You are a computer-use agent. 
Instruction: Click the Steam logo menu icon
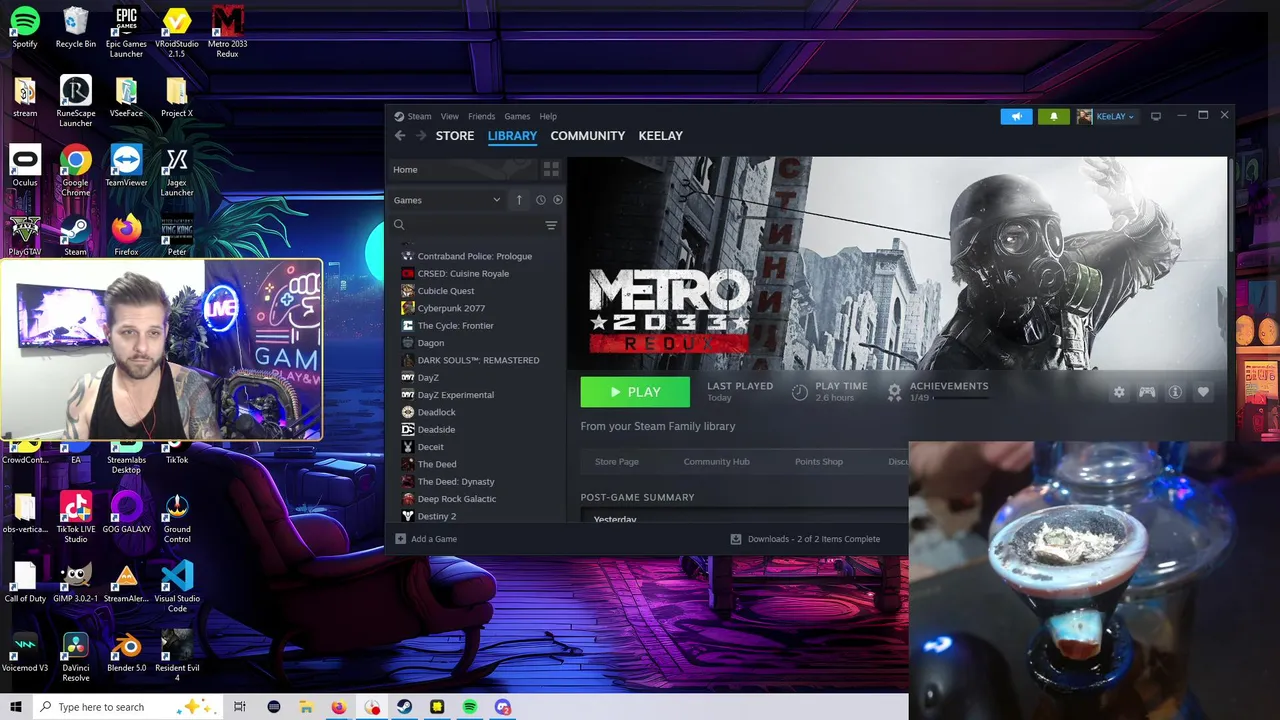point(399,116)
